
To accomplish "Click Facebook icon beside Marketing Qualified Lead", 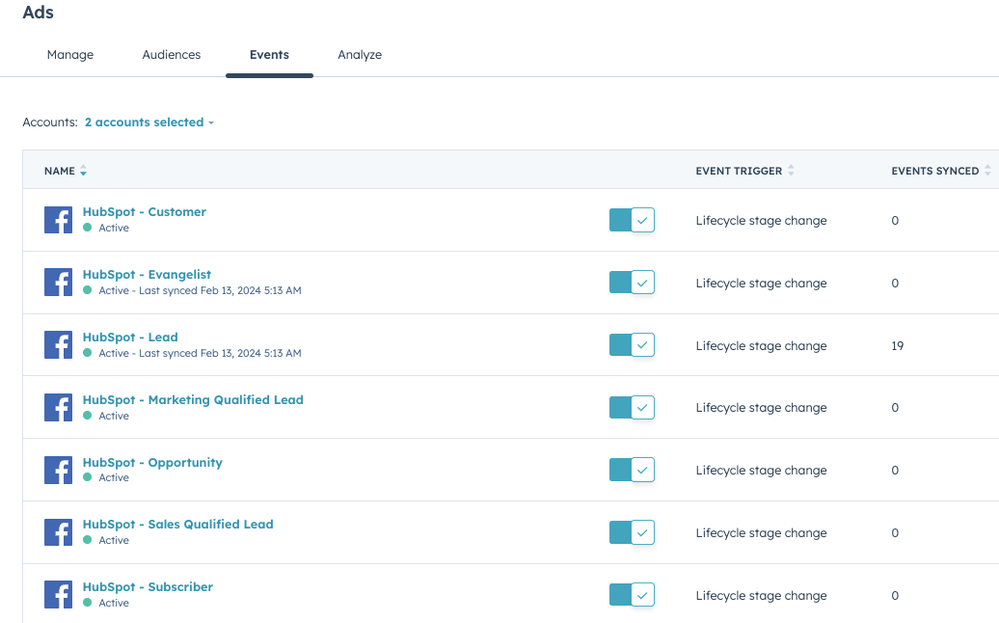I will point(58,408).
